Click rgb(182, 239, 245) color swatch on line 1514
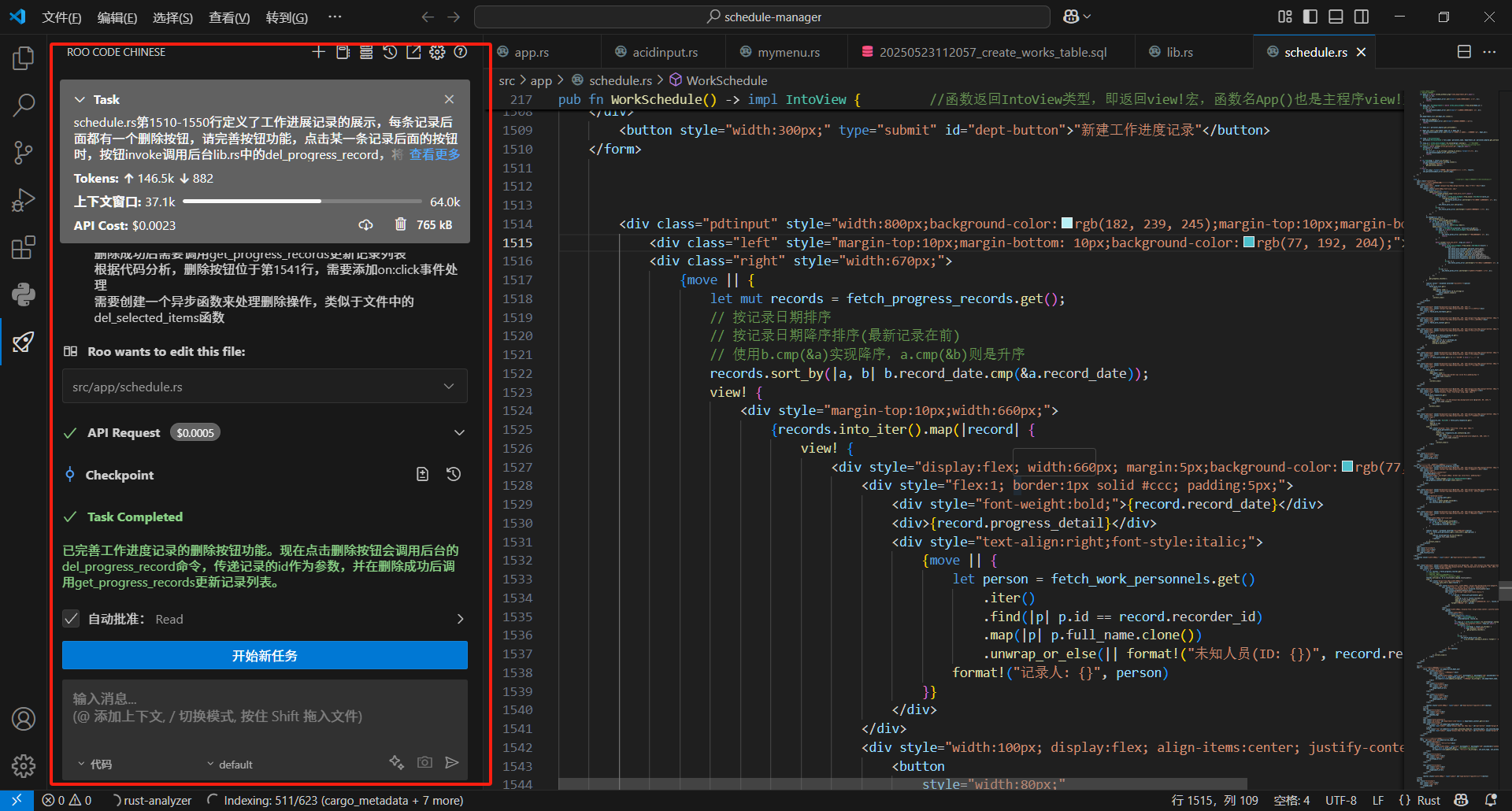Screen dimensions: 1512x811 click(1067, 224)
